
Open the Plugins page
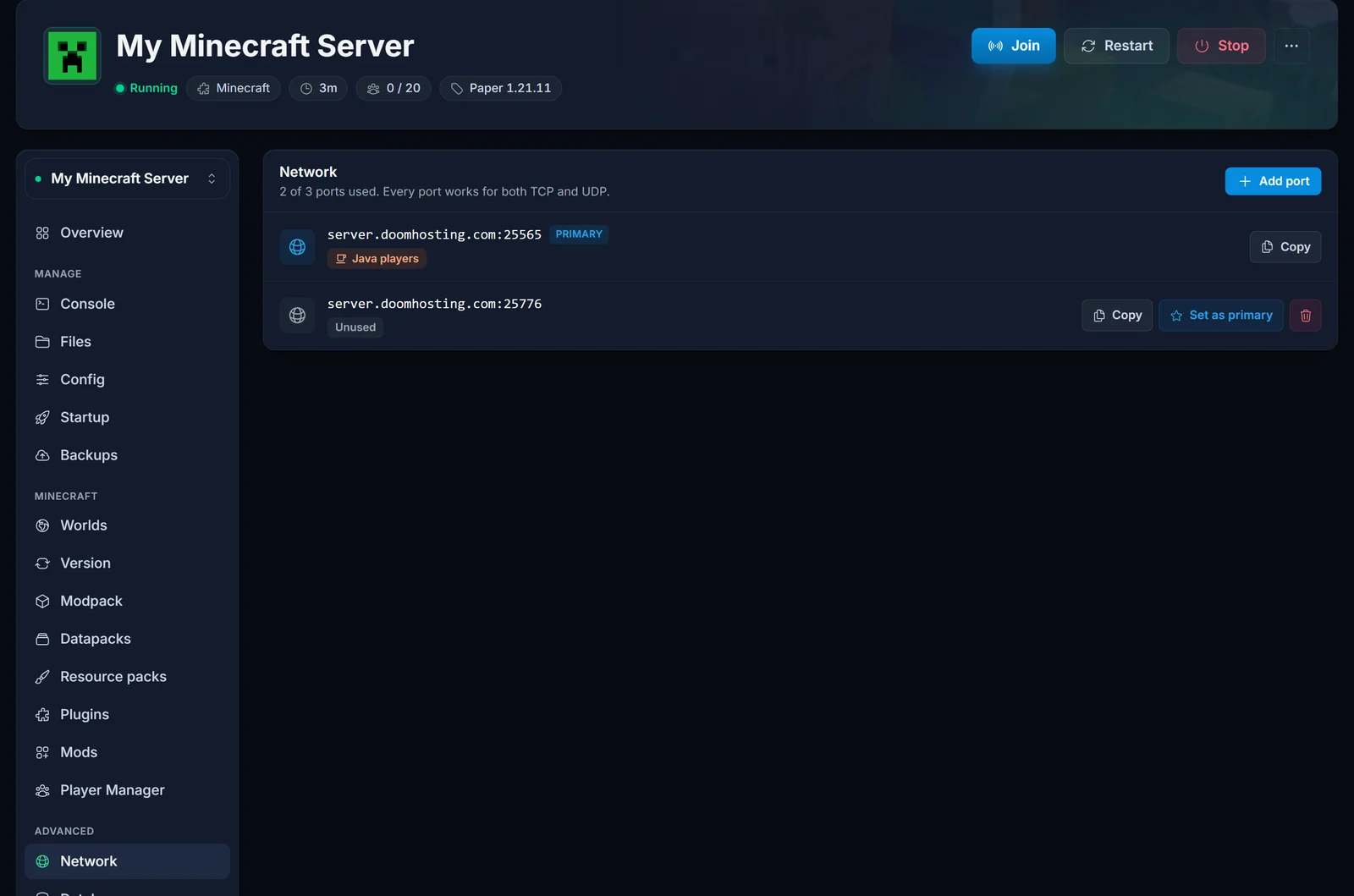[127, 714]
